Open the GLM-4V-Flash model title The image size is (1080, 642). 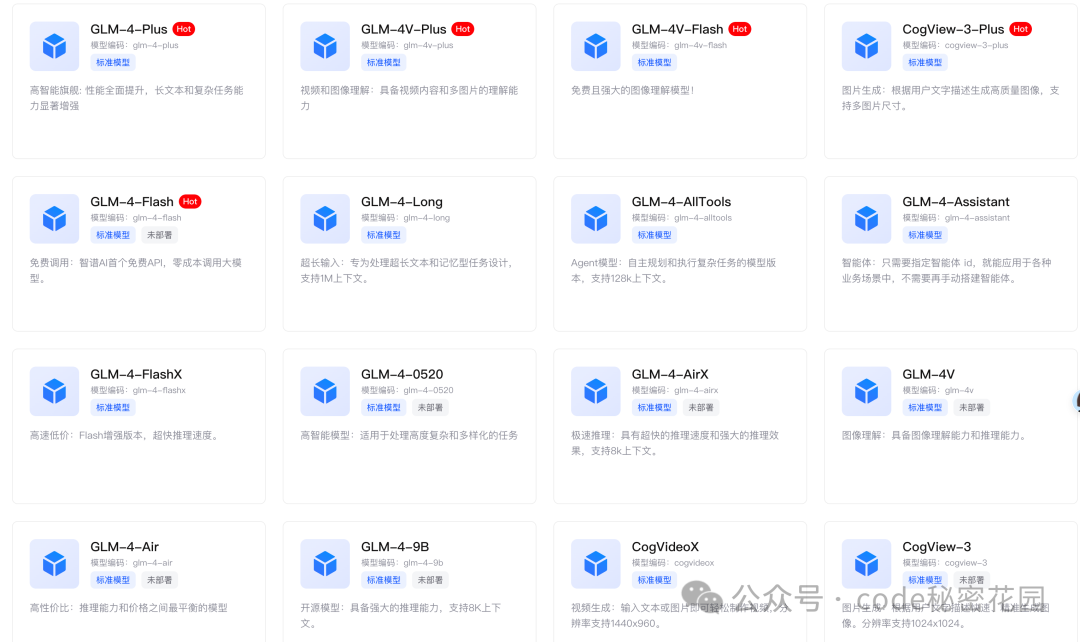tap(678, 29)
